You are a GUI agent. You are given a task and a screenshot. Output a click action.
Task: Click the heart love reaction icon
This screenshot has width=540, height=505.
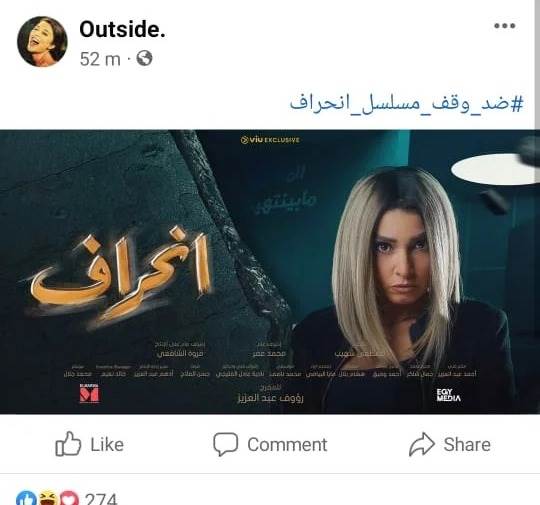[70, 498]
